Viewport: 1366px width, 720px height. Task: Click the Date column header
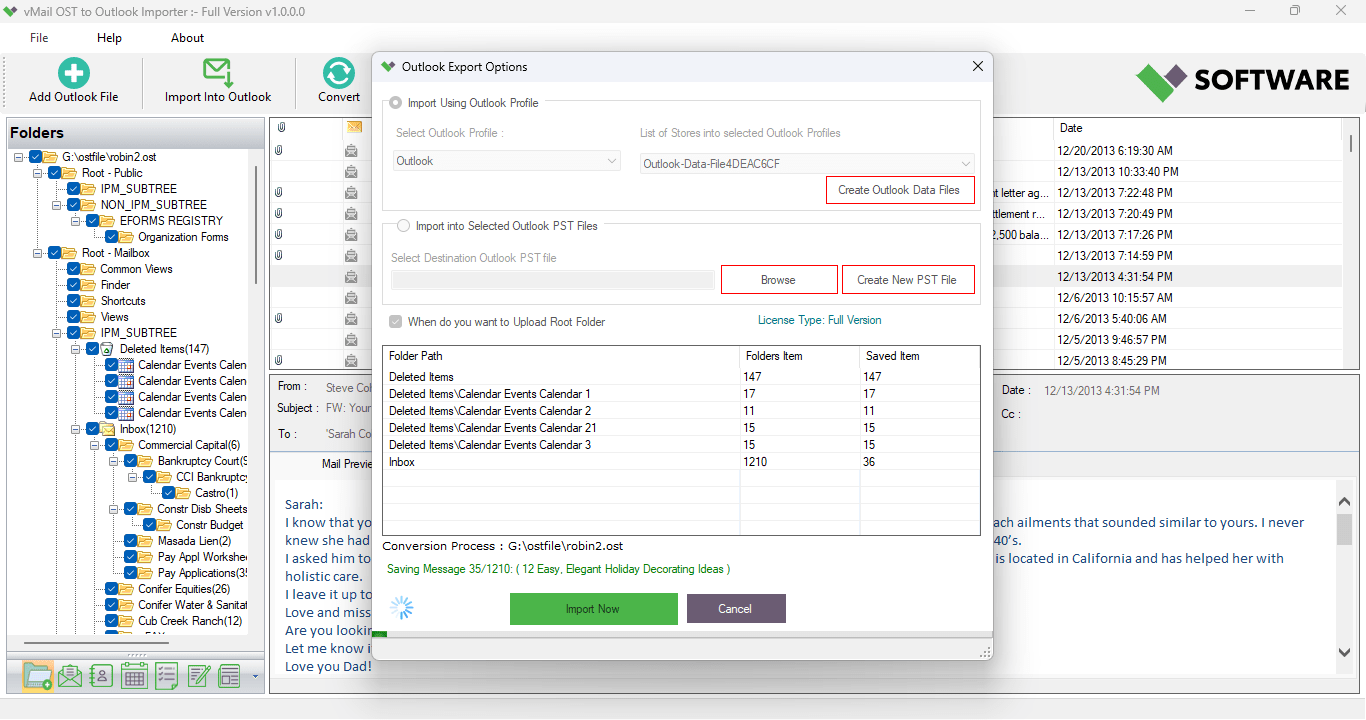click(x=1197, y=128)
